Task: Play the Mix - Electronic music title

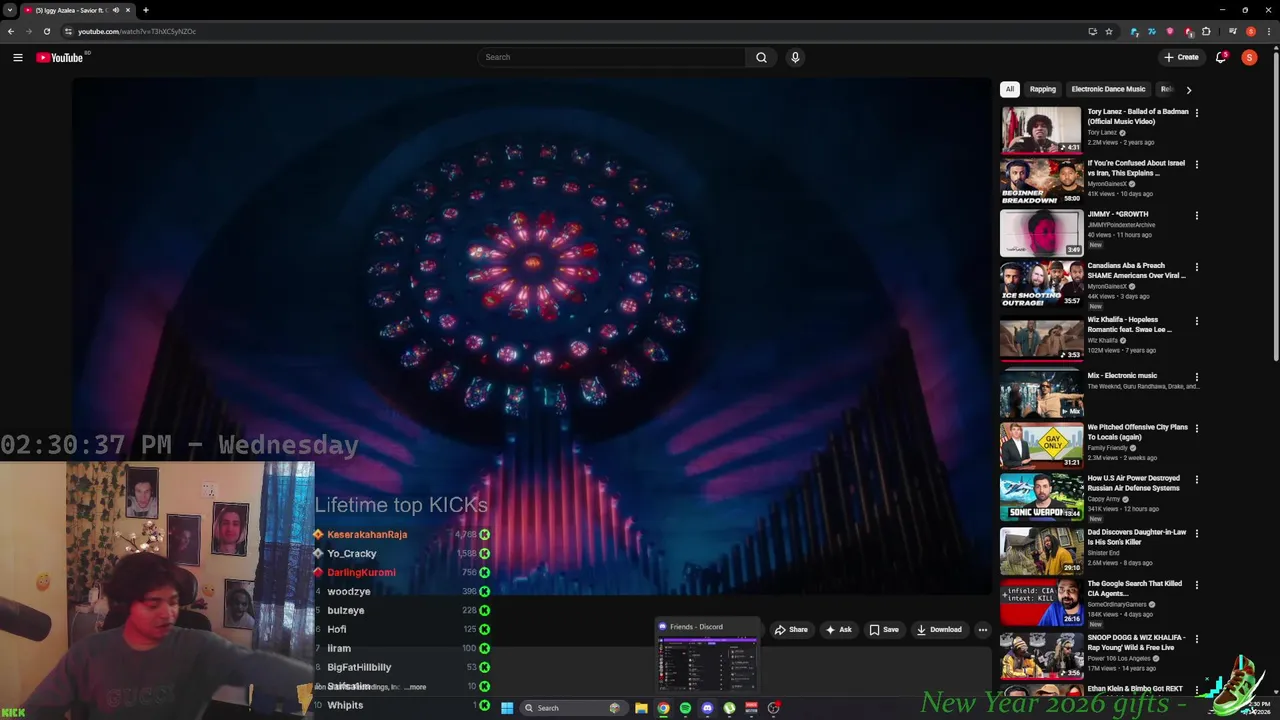Action: pyautogui.click(x=1122, y=376)
